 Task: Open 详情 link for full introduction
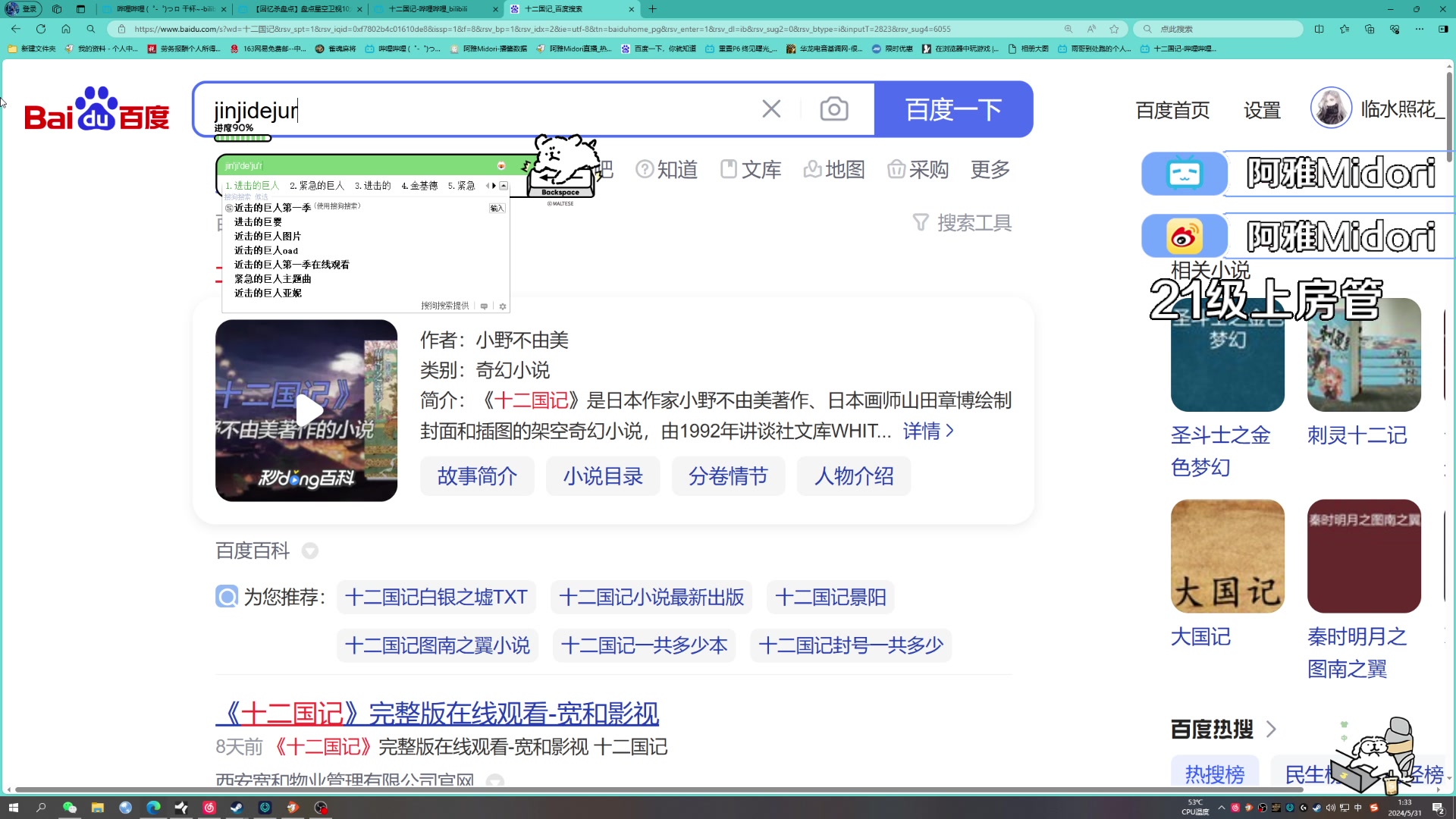(x=928, y=431)
